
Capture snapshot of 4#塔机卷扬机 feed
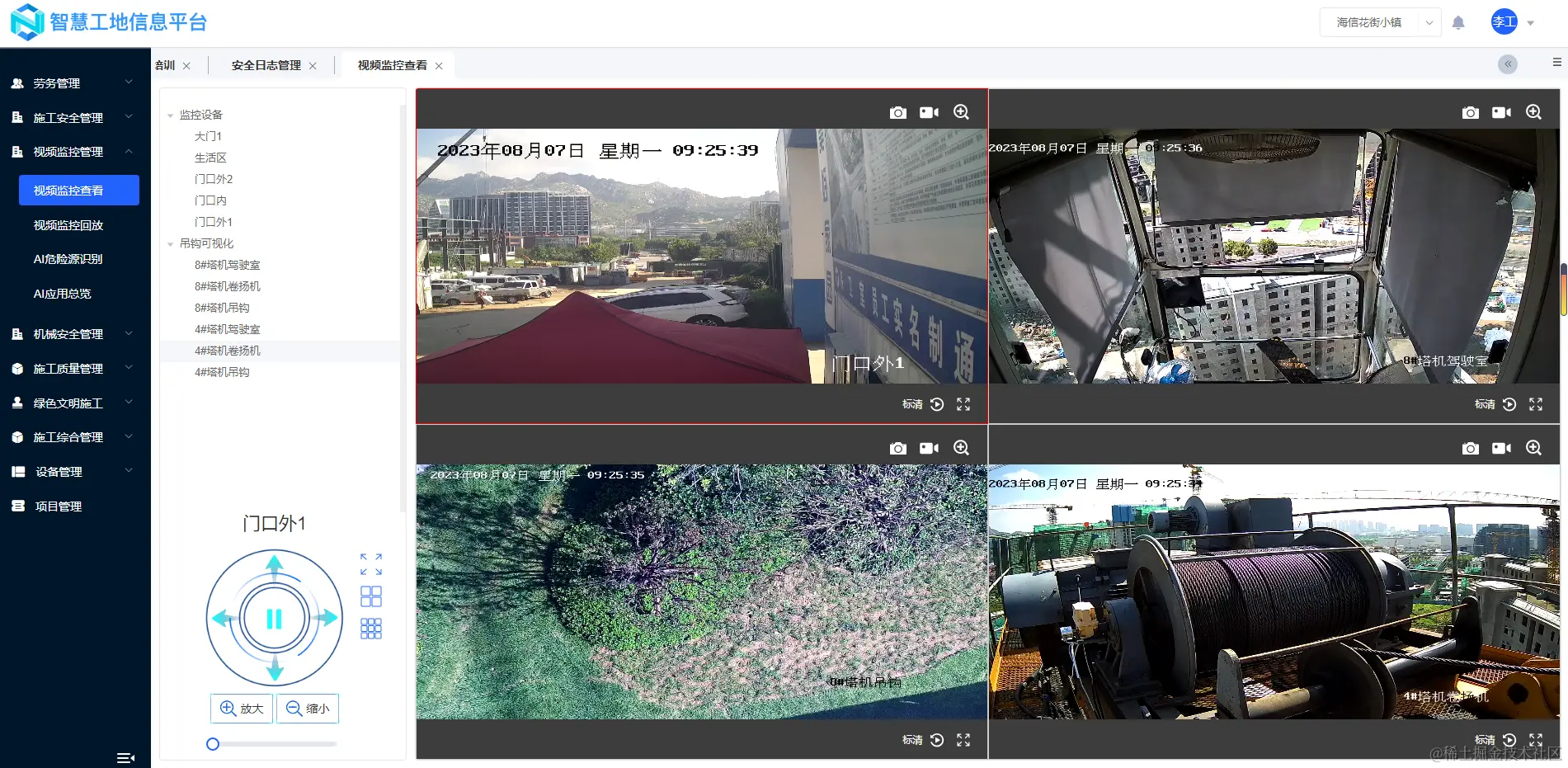1471,448
